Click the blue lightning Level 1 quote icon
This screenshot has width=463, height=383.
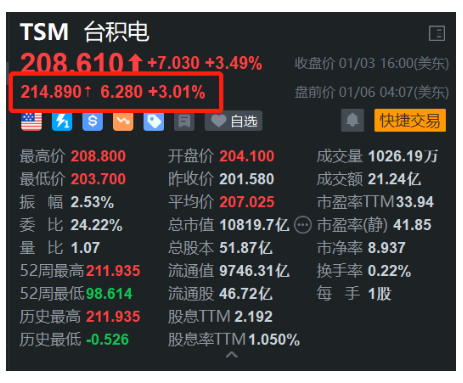(x=62, y=121)
